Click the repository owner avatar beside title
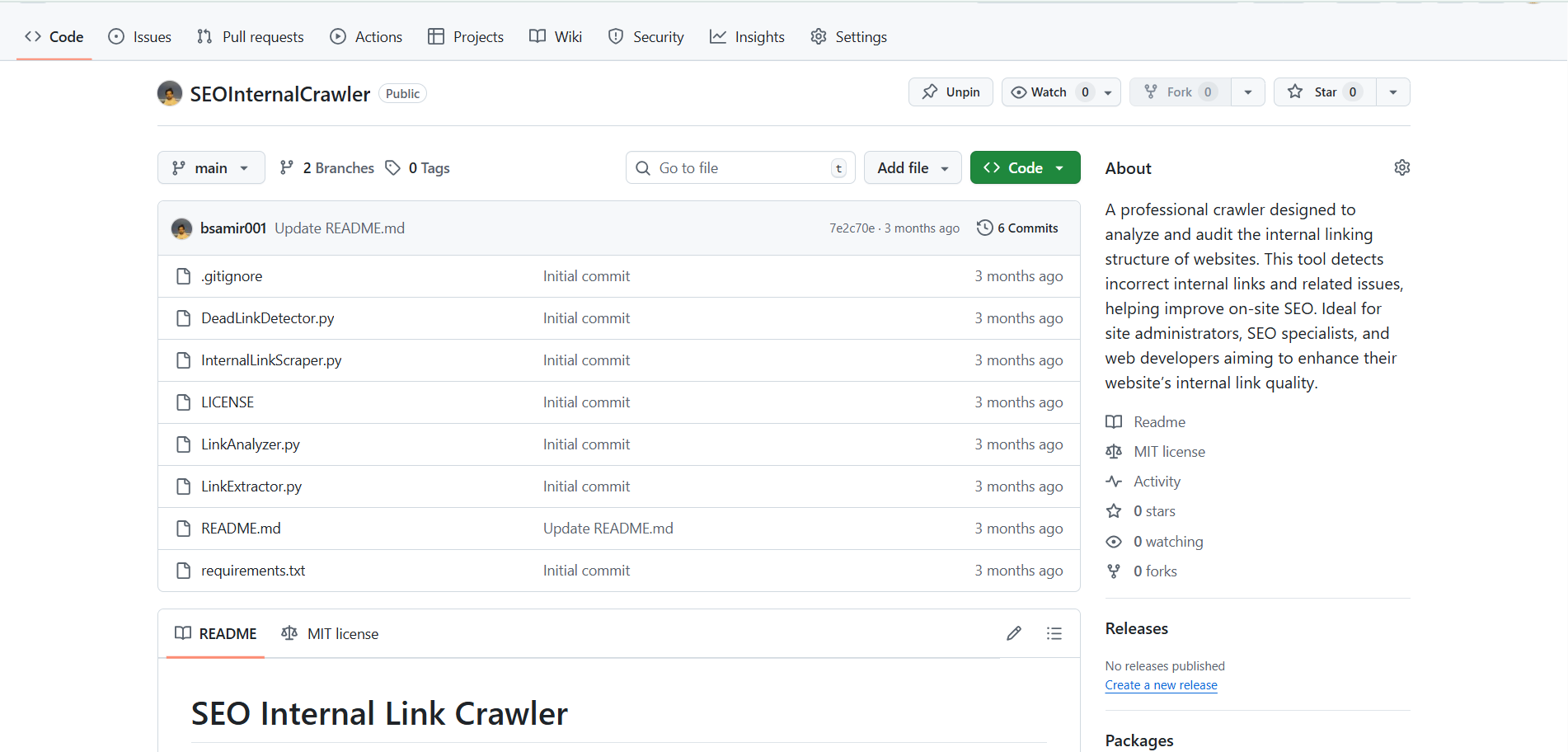The width and height of the screenshot is (1568, 752). 170,93
